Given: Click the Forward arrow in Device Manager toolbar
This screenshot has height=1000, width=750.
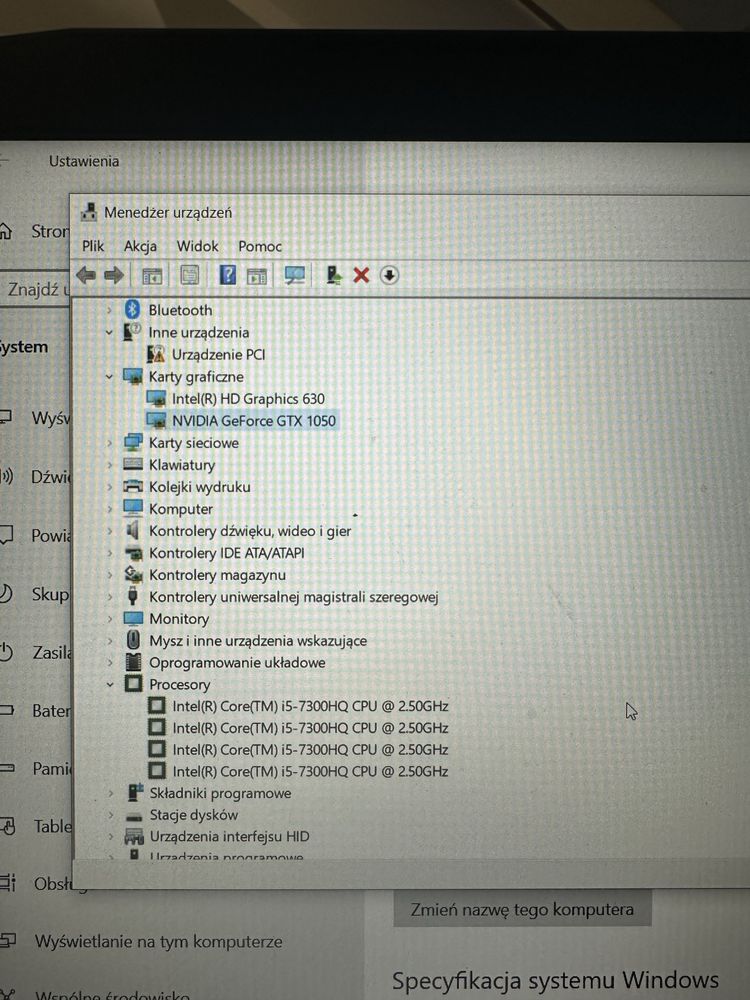Looking at the screenshot, I should [114, 276].
